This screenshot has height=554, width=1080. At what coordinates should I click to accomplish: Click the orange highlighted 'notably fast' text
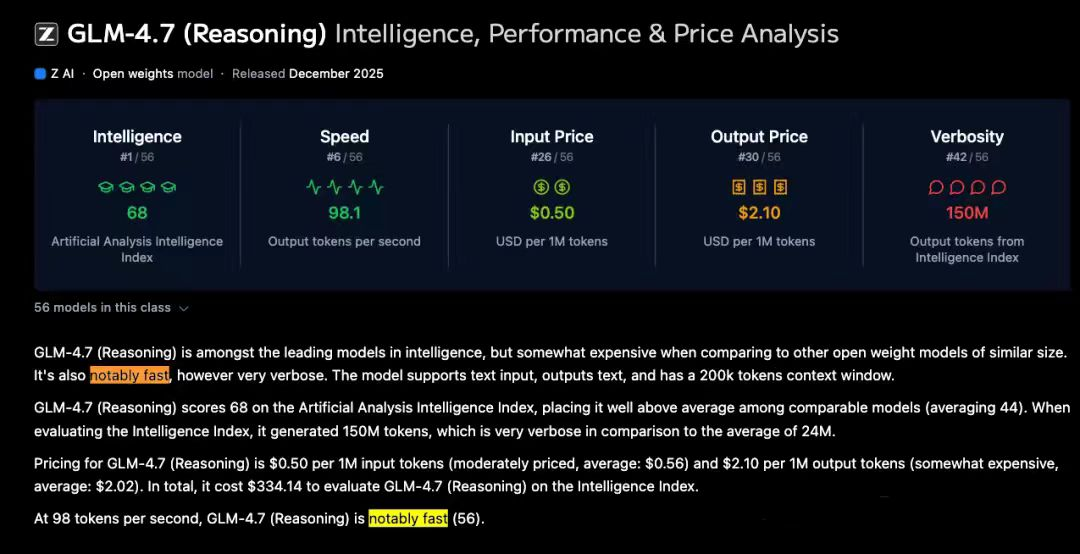coord(130,376)
